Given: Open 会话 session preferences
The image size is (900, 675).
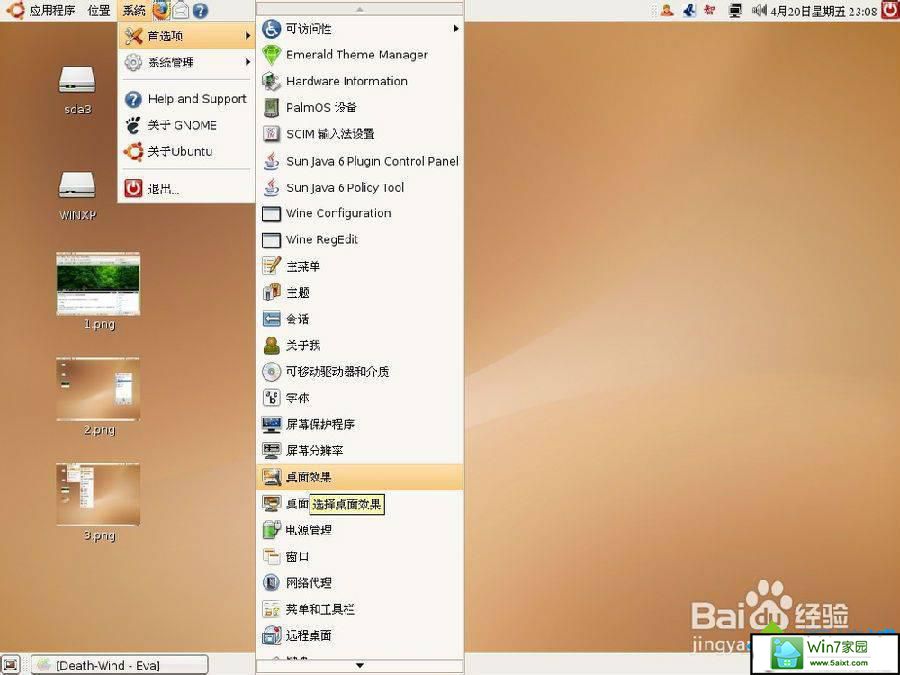Looking at the screenshot, I should pyautogui.click(x=360, y=319).
